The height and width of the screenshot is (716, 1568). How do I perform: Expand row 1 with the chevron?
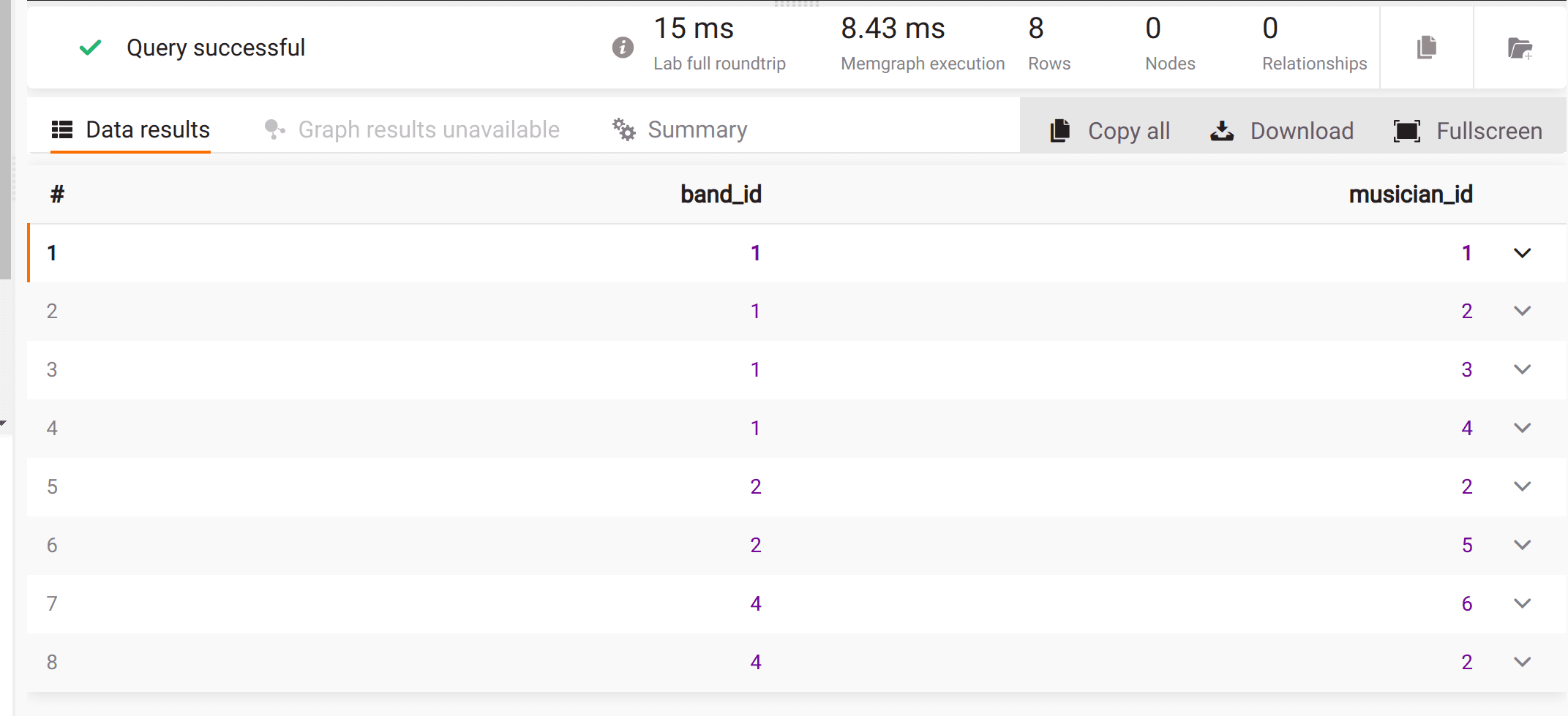1522,253
